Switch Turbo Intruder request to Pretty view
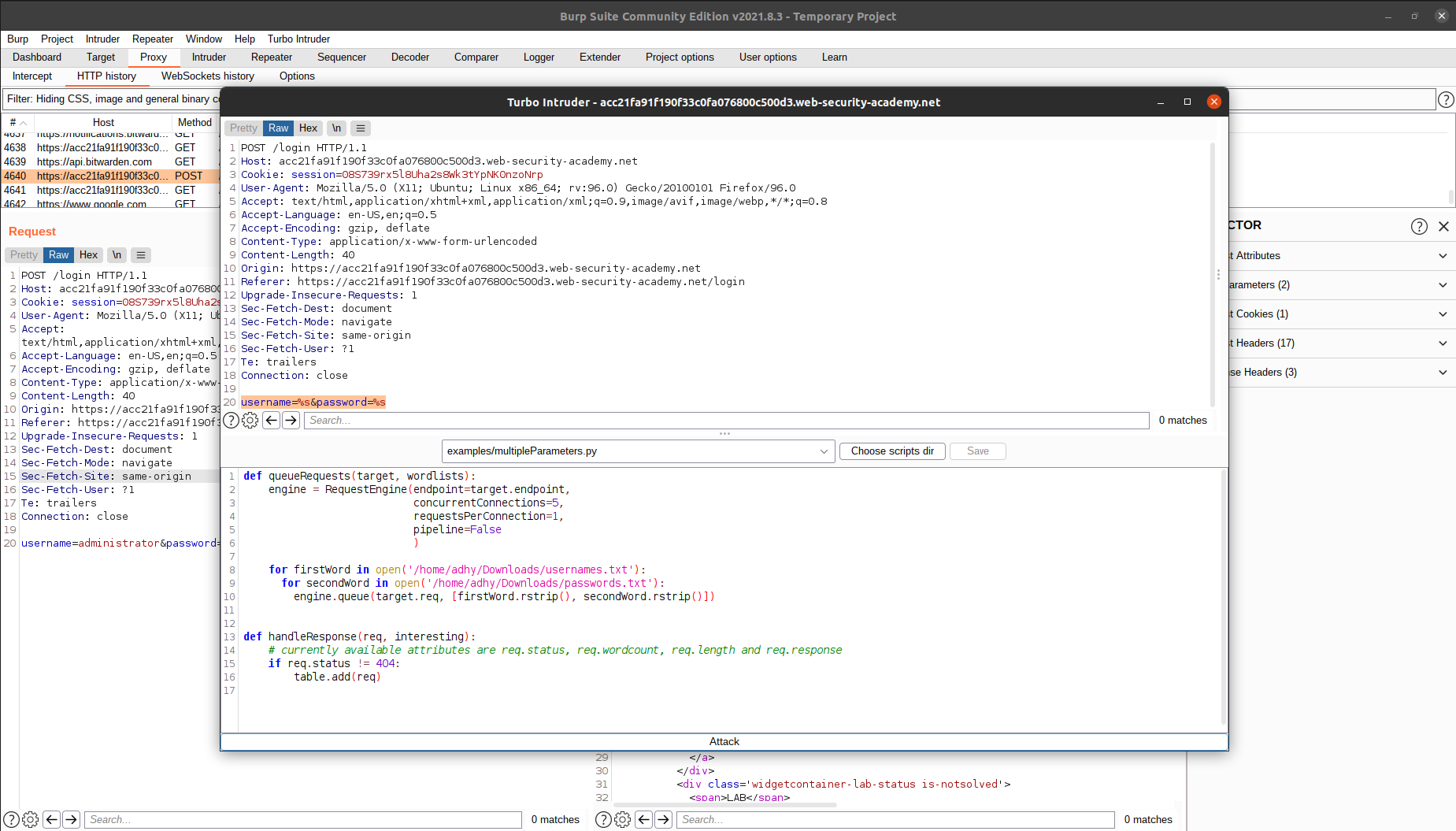 tap(243, 128)
